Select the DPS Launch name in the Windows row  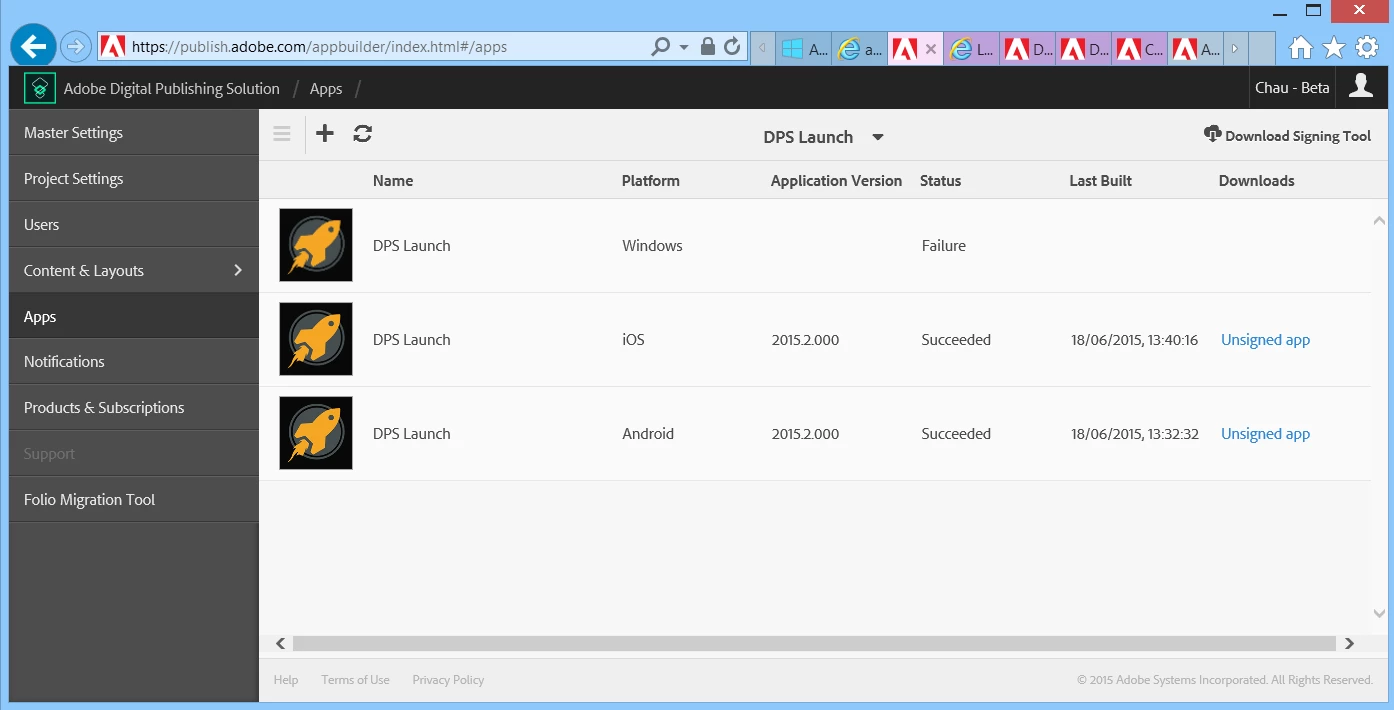[x=412, y=246]
